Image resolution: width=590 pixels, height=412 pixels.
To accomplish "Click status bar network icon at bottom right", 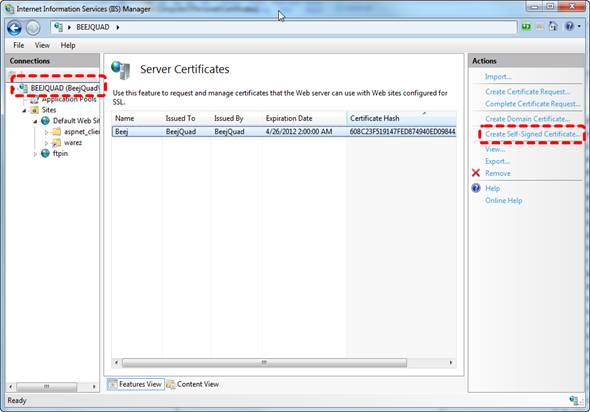I will pyautogui.click(x=574, y=400).
